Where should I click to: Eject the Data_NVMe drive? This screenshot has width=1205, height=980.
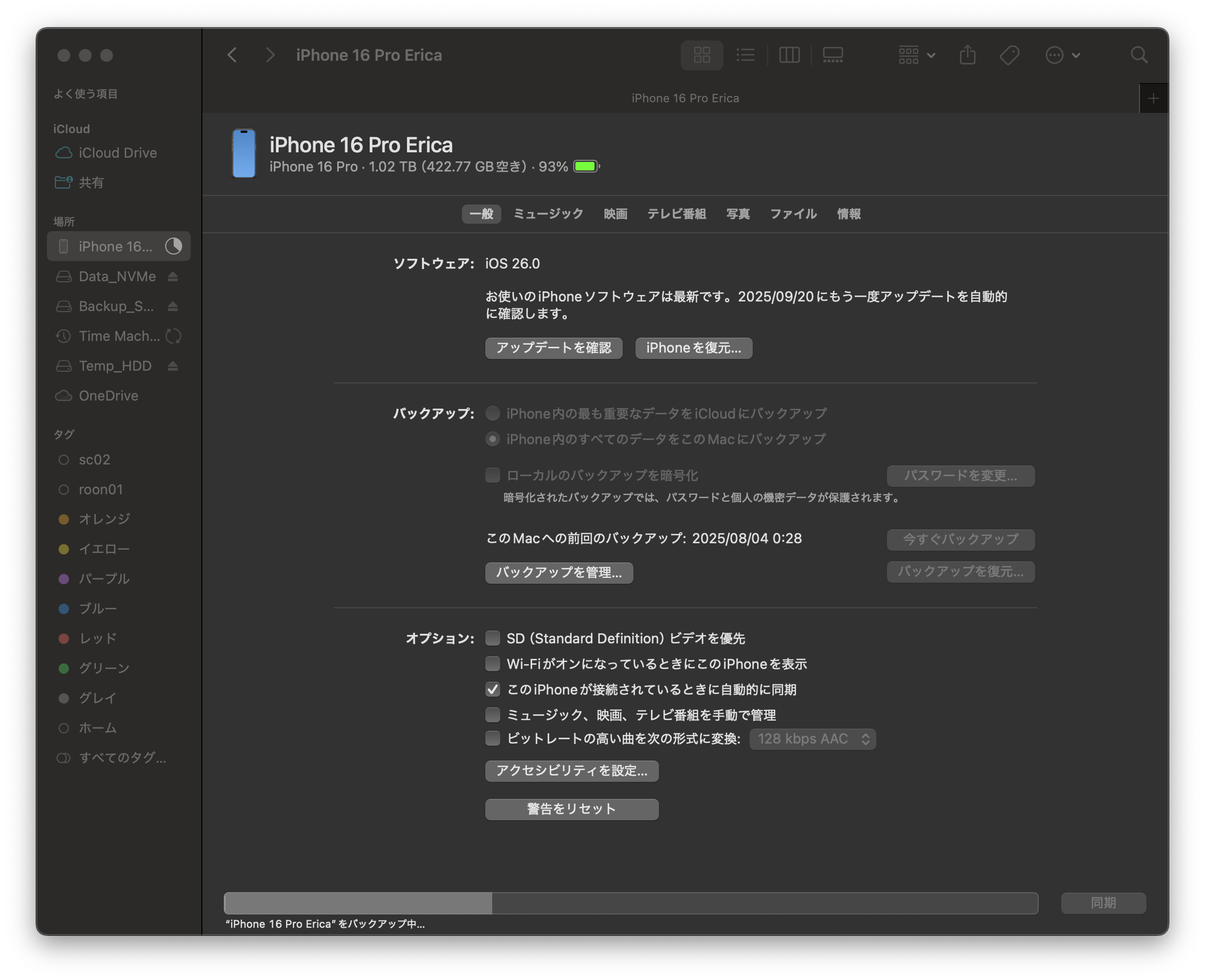click(173, 276)
